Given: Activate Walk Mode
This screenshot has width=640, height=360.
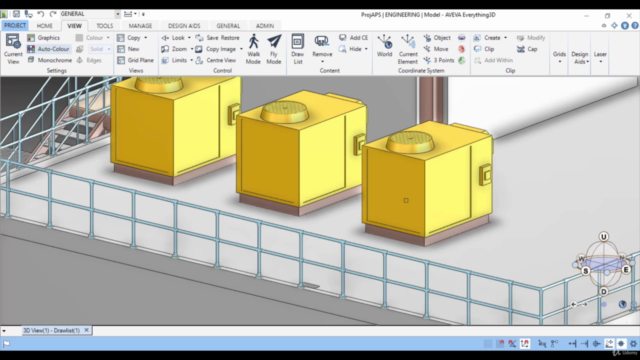Looking at the screenshot, I should [x=253, y=49].
